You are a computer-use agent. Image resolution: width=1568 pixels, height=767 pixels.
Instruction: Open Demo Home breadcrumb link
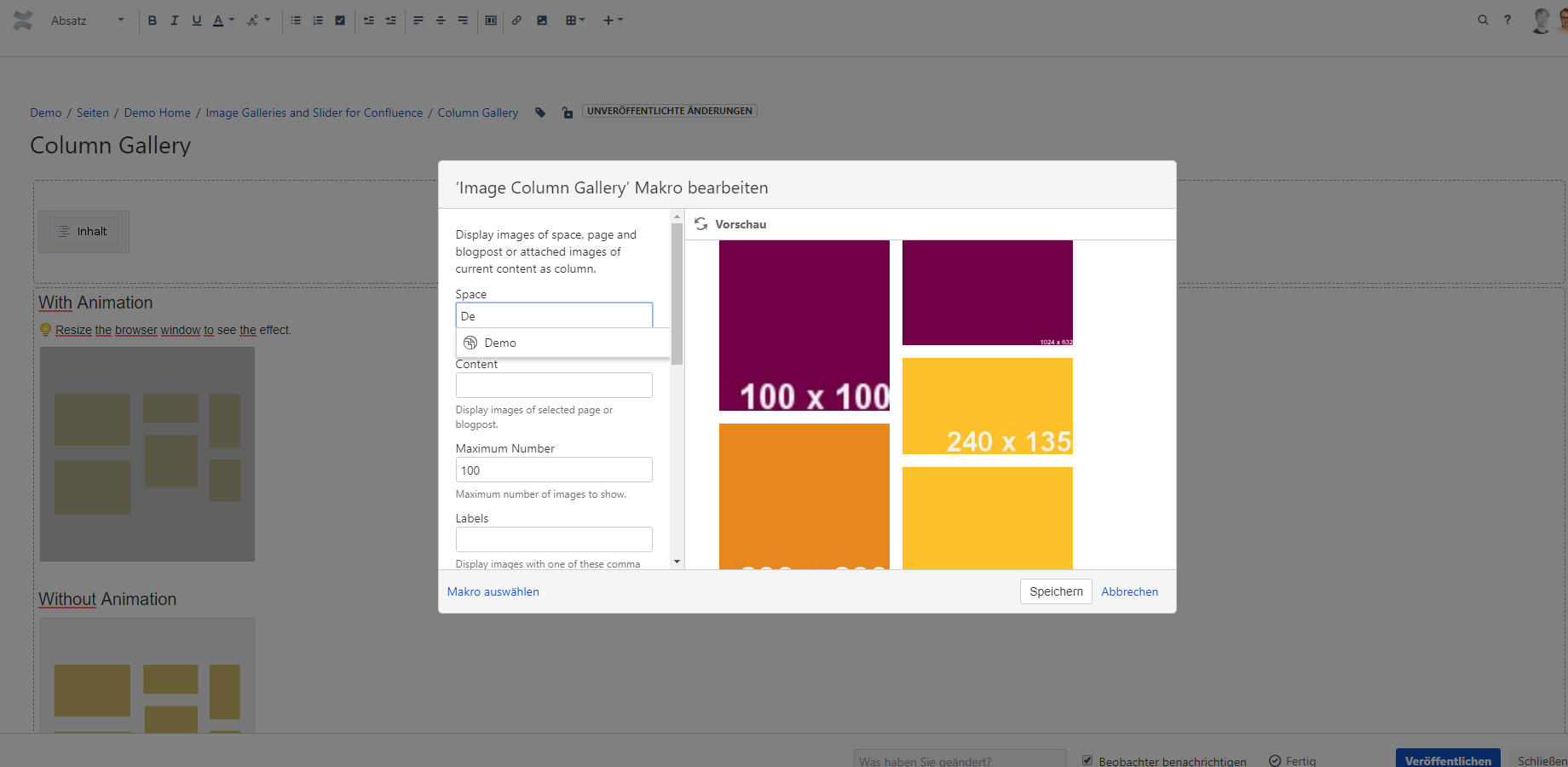[x=157, y=112]
